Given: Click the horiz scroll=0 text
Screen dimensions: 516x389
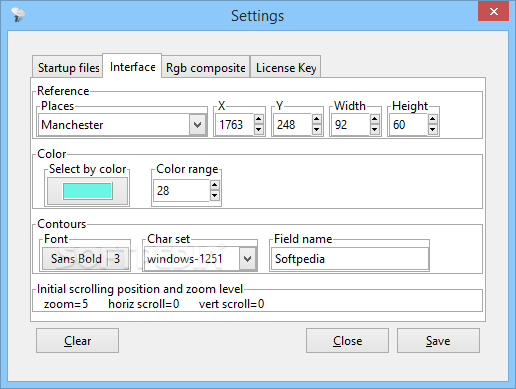Looking at the screenshot, I should [x=144, y=304].
